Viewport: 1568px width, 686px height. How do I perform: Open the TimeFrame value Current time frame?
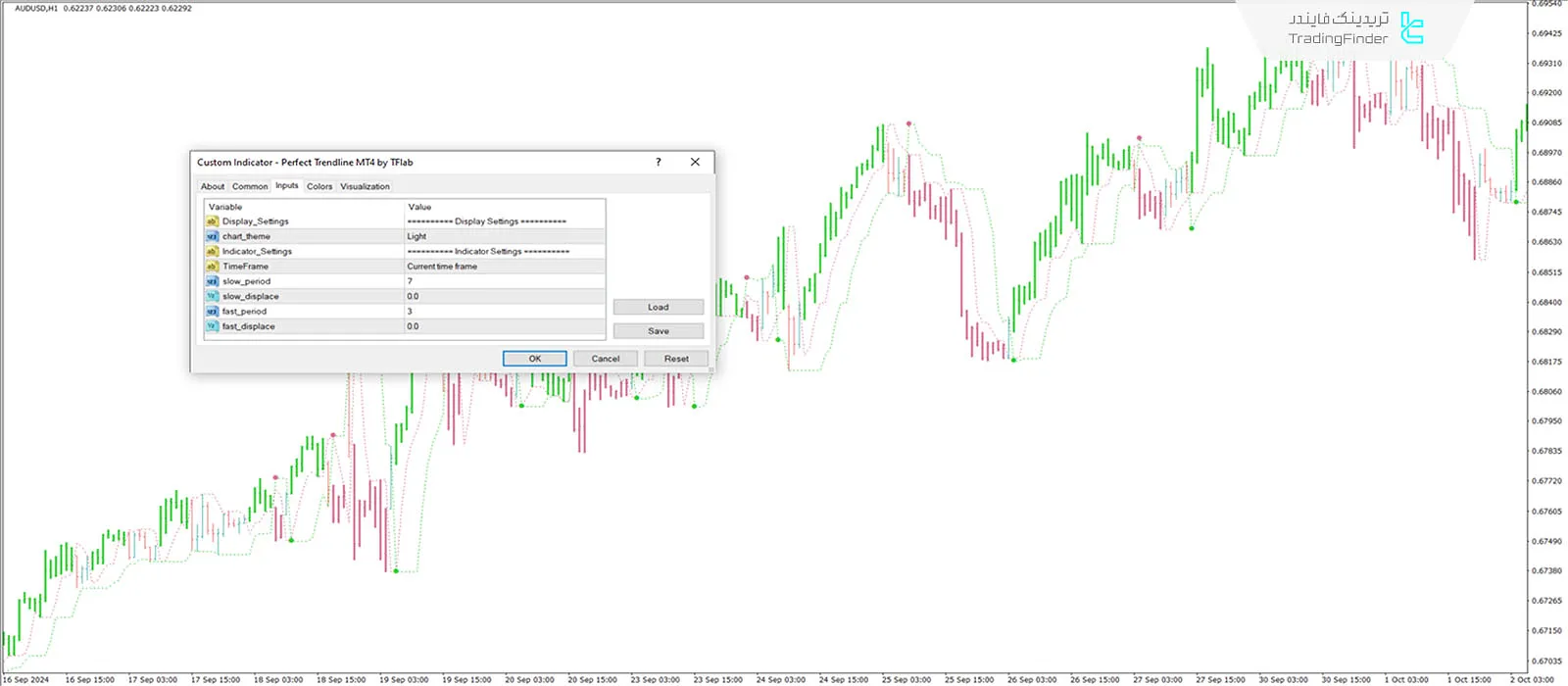pos(505,267)
